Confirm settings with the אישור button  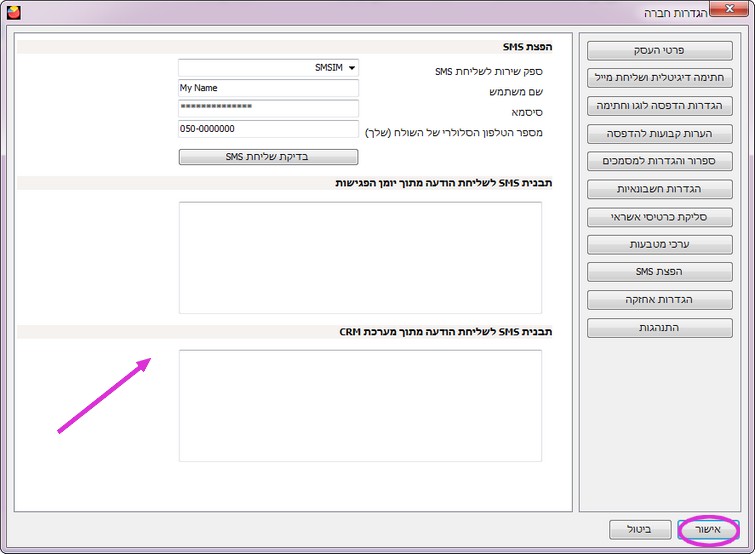click(x=708, y=529)
